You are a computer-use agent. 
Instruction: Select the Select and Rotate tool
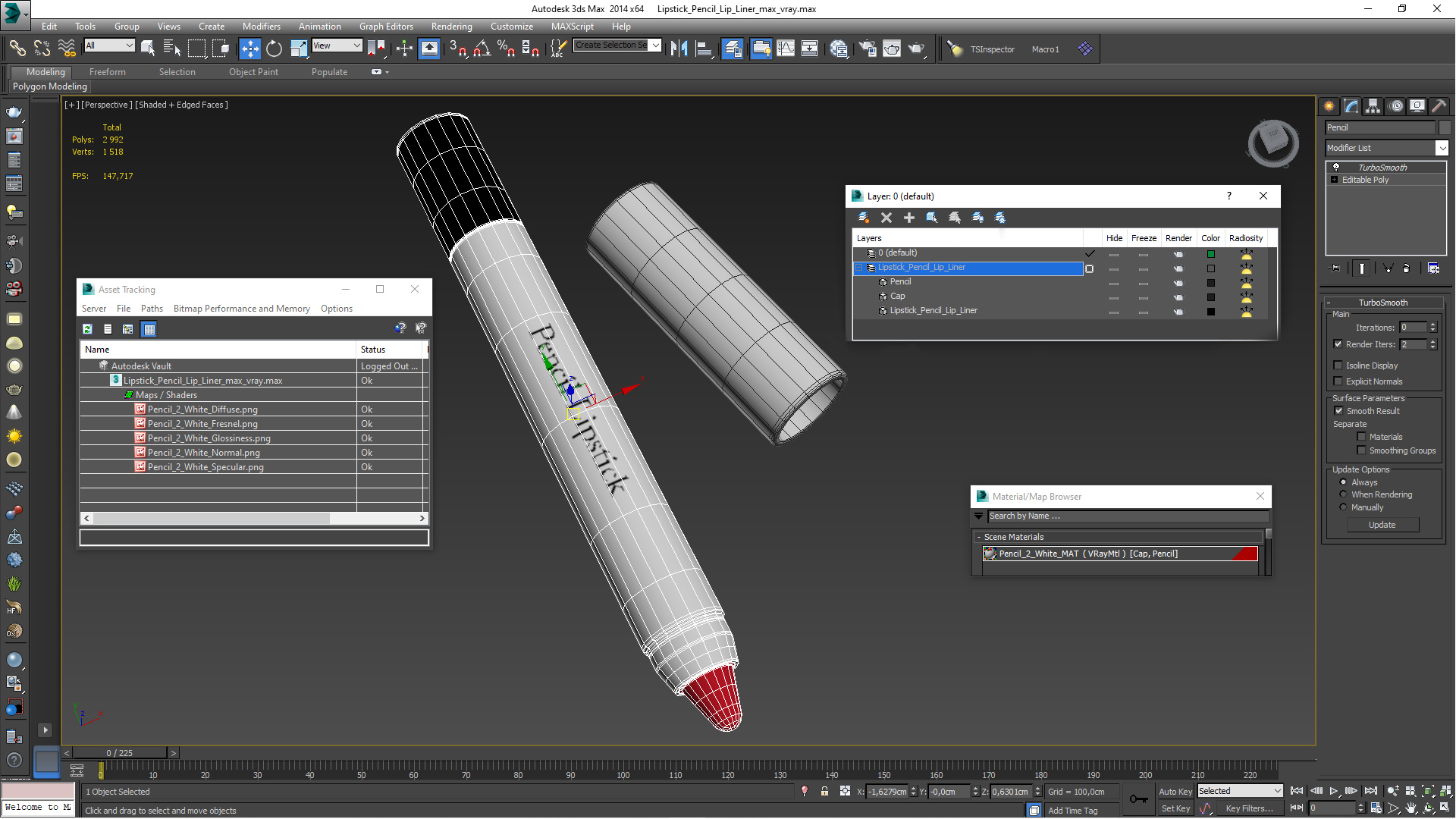click(x=274, y=49)
